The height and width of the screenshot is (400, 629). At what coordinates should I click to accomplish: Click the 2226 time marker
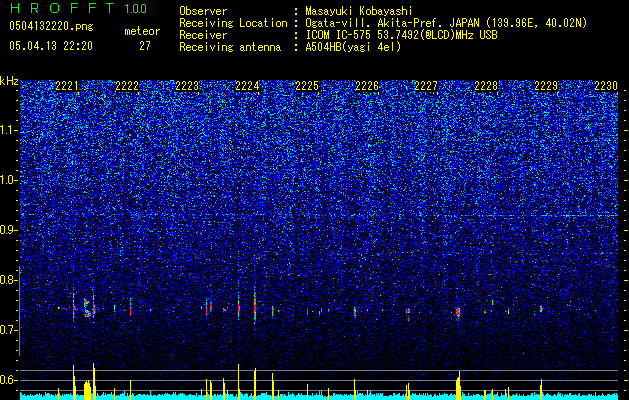[x=367, y=86]
